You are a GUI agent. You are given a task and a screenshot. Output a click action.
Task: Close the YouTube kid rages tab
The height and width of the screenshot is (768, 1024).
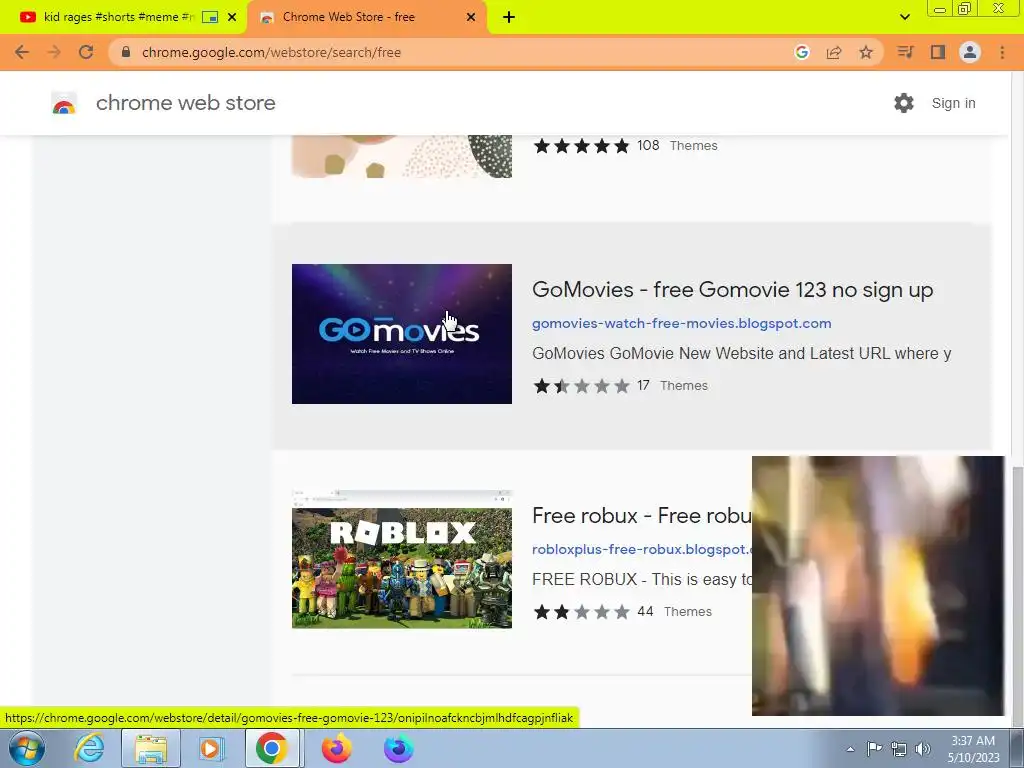pos(232,18)
